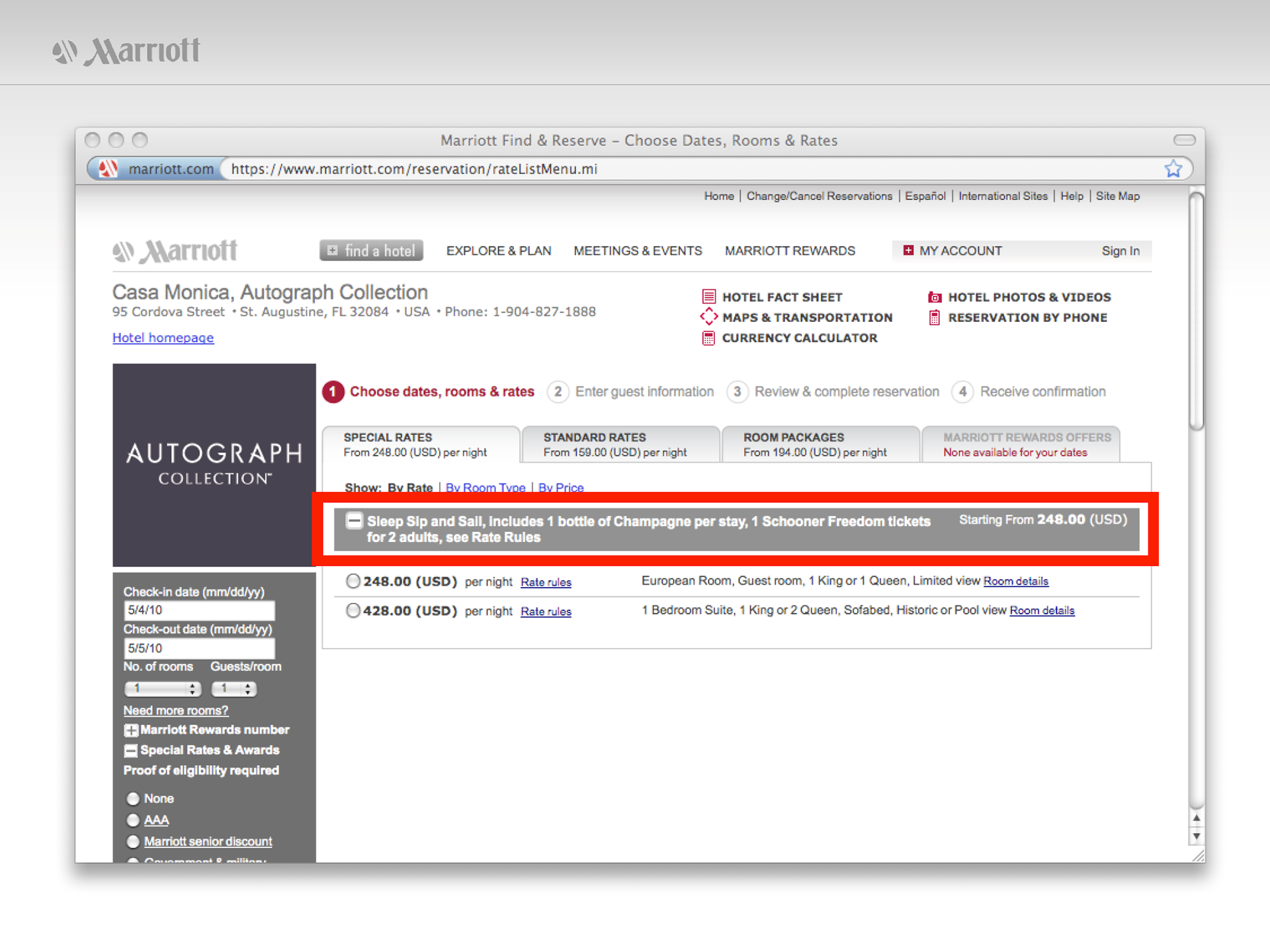Image resolution: width=1270 pixels, height=952 pixels.
Task: Open the Reservation by Phone icon
Action: point(935,317)
